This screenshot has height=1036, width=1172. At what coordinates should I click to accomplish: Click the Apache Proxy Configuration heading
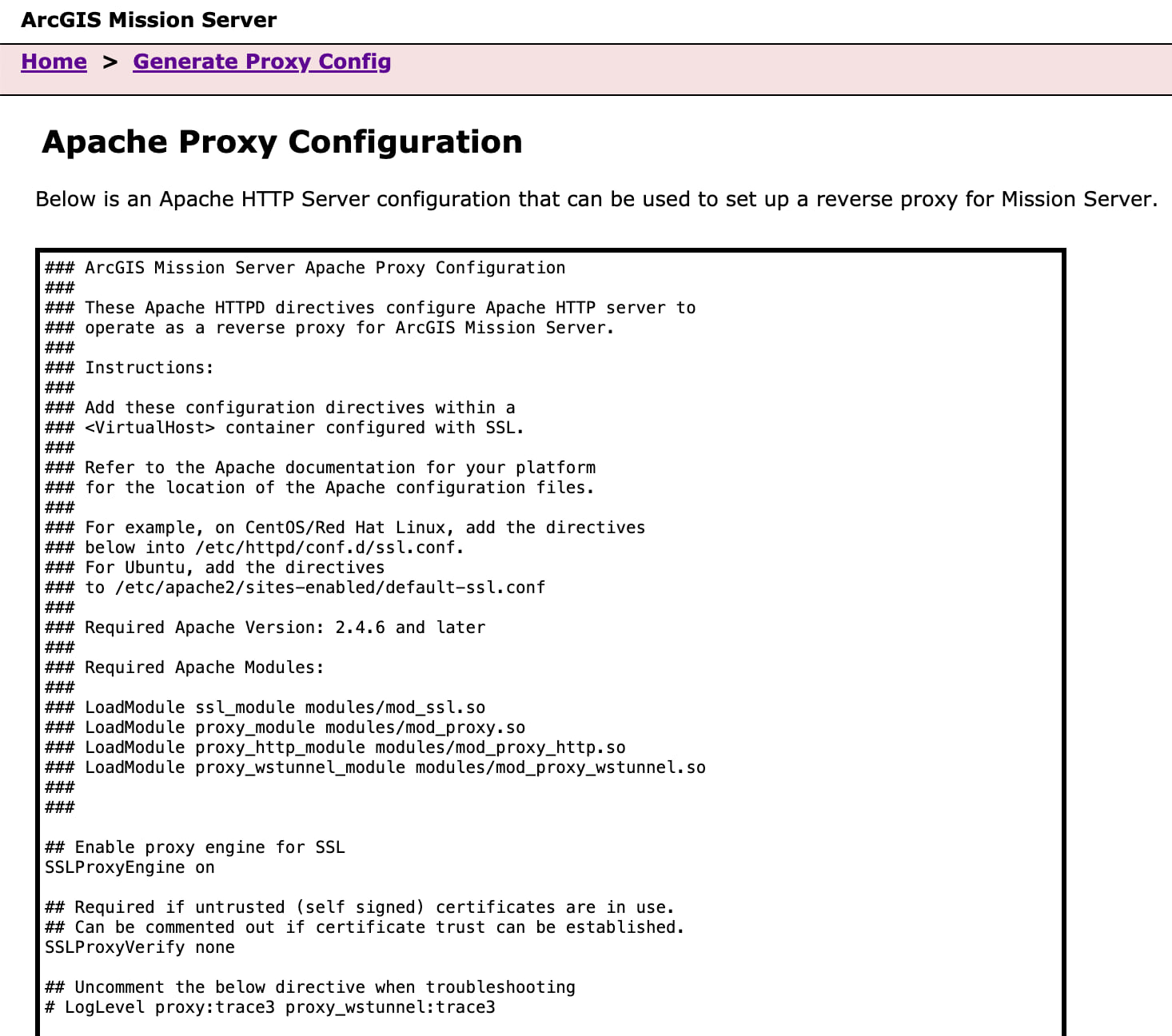(282, 141)
